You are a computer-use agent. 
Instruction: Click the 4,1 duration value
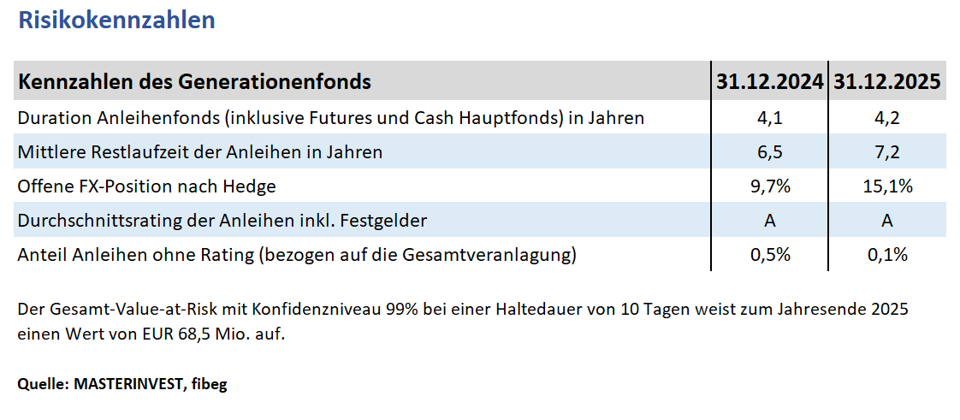(770, 118)
